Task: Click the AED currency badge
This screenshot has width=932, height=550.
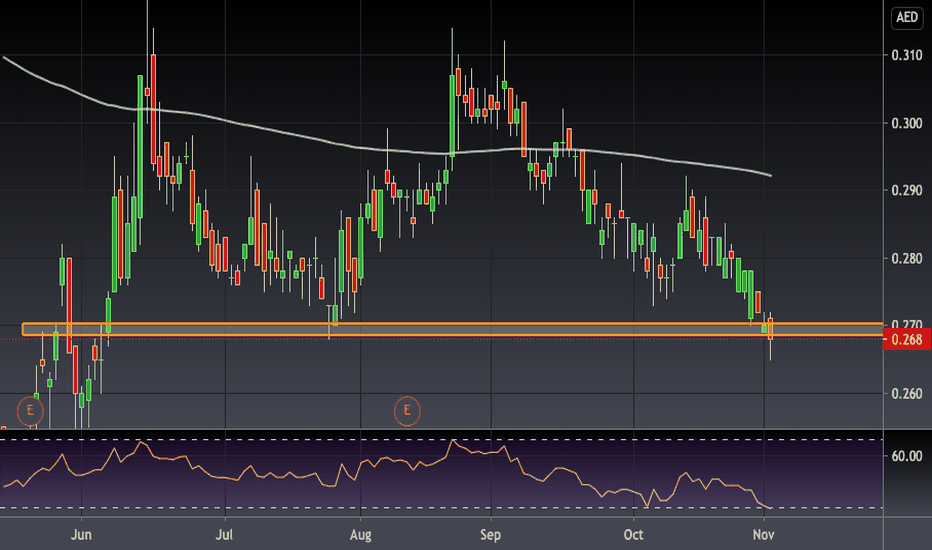Action: 907,17
